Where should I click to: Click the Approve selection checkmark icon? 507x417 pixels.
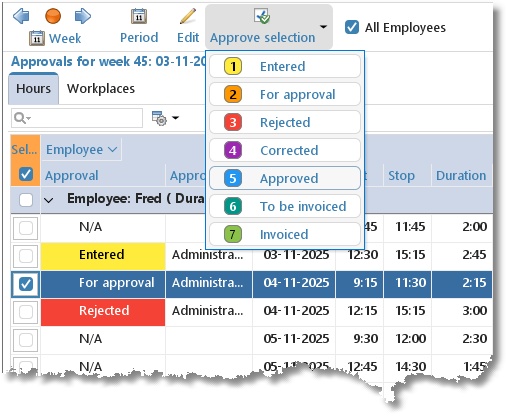pyautogui.click(x=262, y=16)
